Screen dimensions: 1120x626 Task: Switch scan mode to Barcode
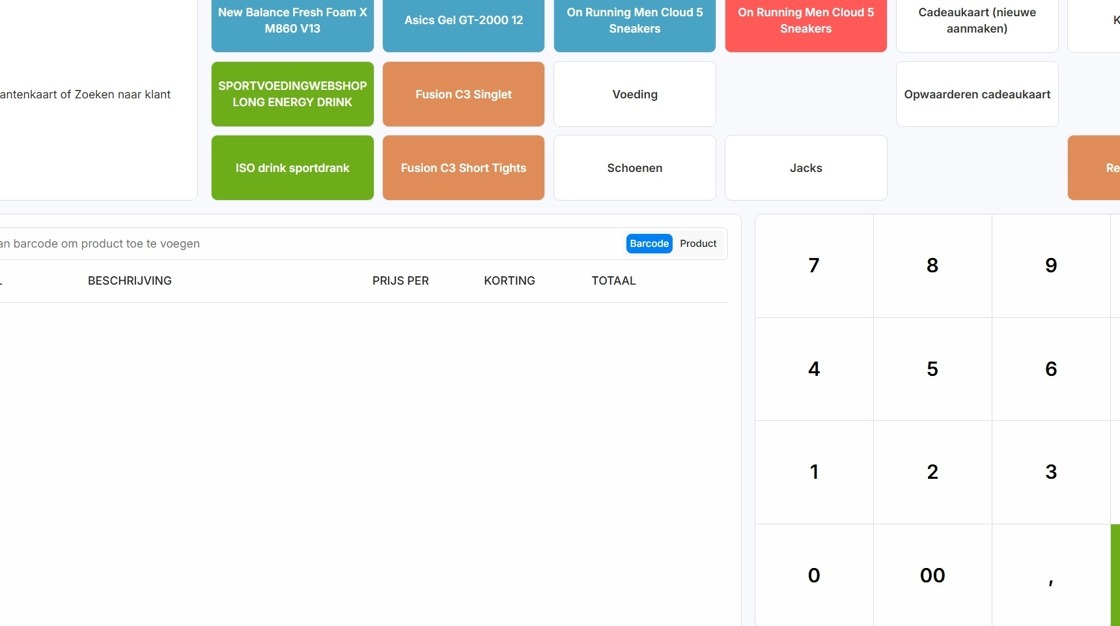(649, 244)
